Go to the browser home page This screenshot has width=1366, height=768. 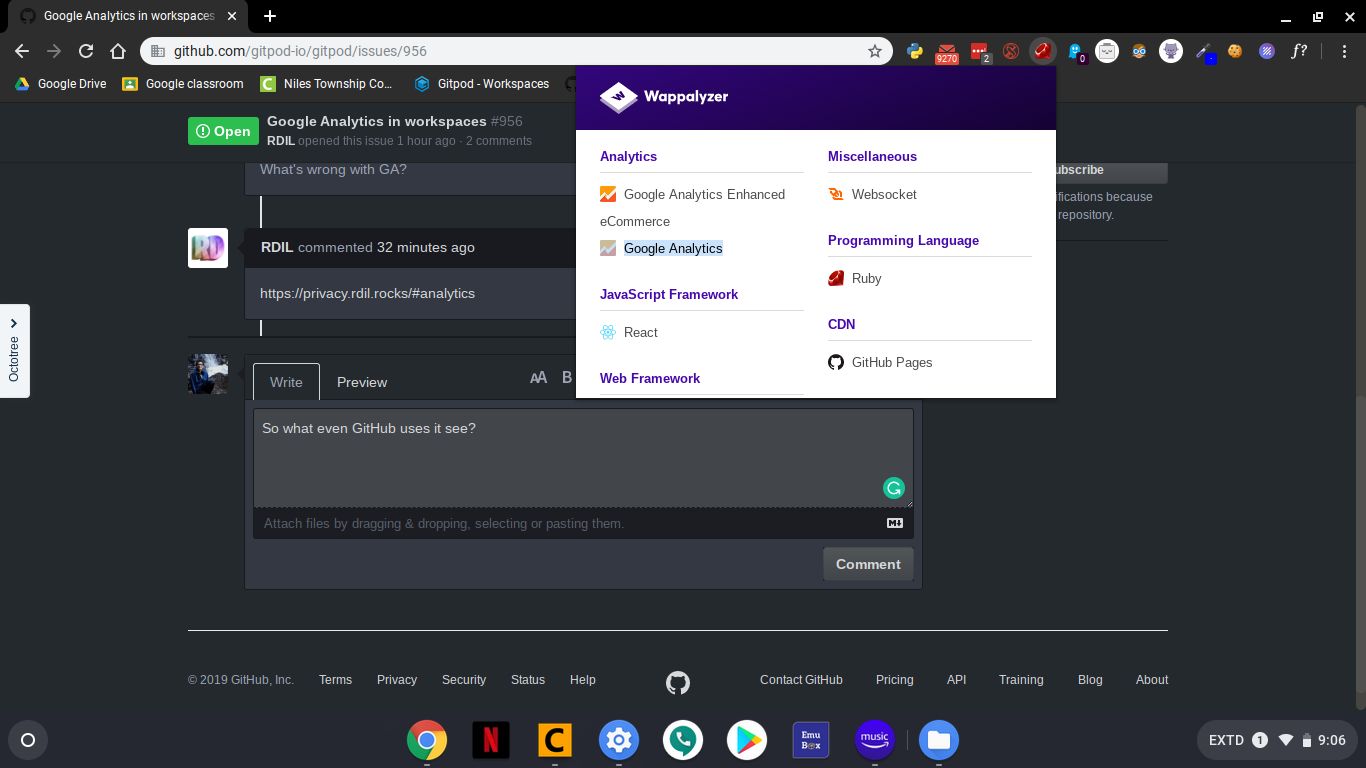[x=118, y=51]
